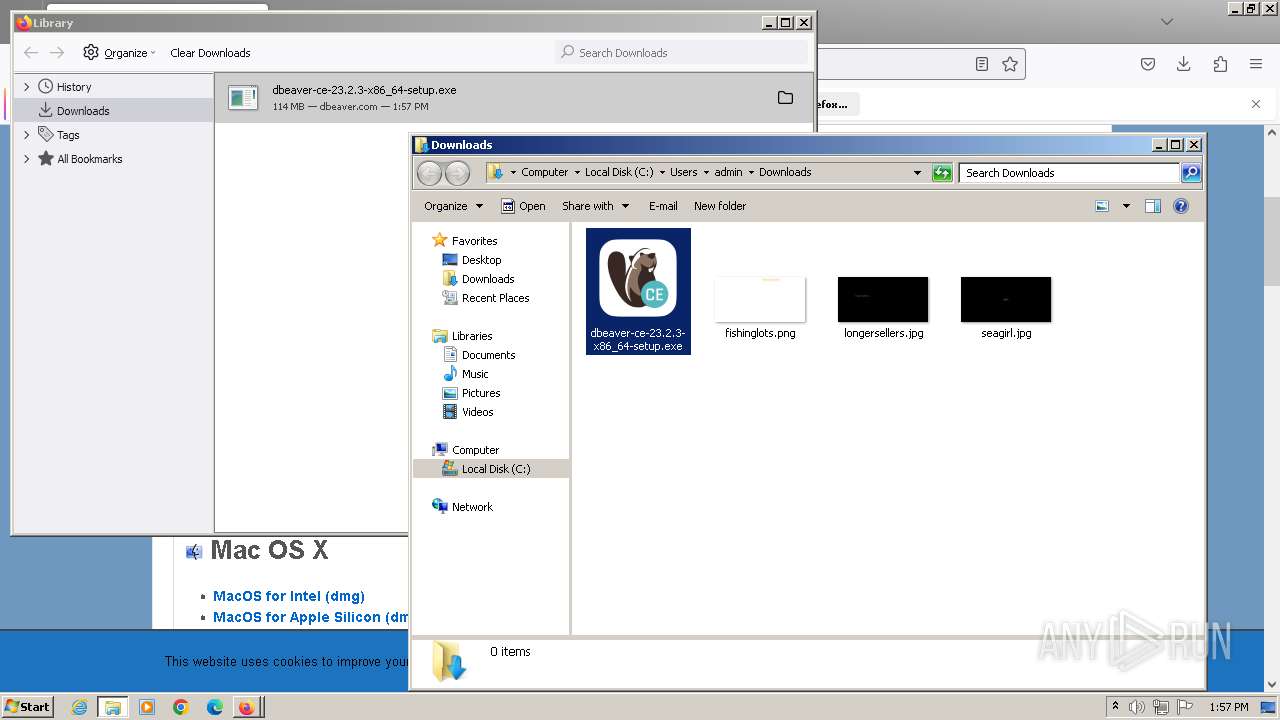Click the admin breadcrumb in address bar
This screenshot has height=720, width=1280.
728,172
